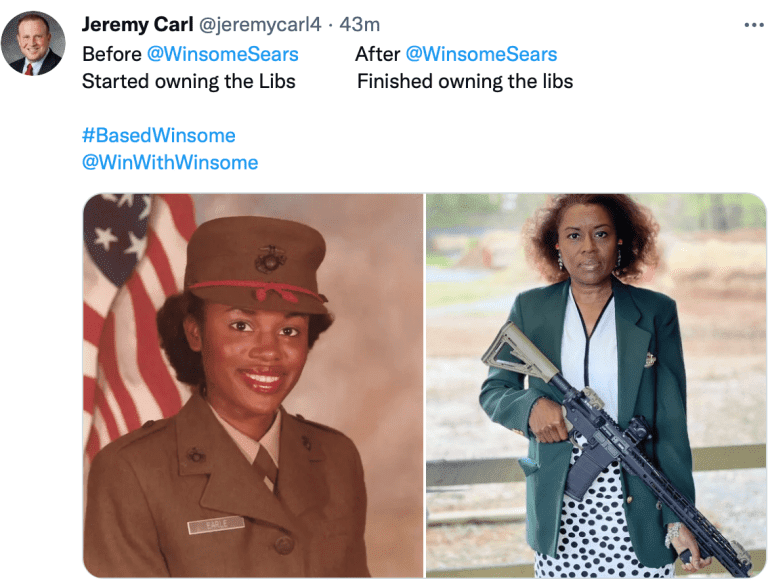Viewport: 768px width, 581px height.
Task: Click the tweet text 'Started owning the Libs'
Action: pyautogui.click(x=189, y=81)
